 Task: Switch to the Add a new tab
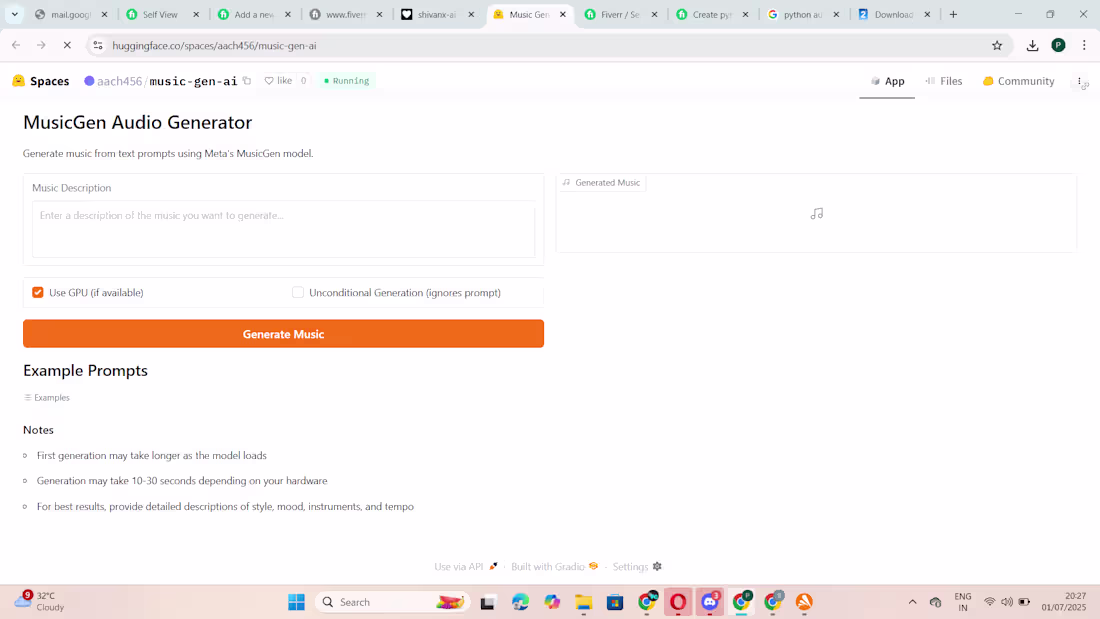click(253, 14)
